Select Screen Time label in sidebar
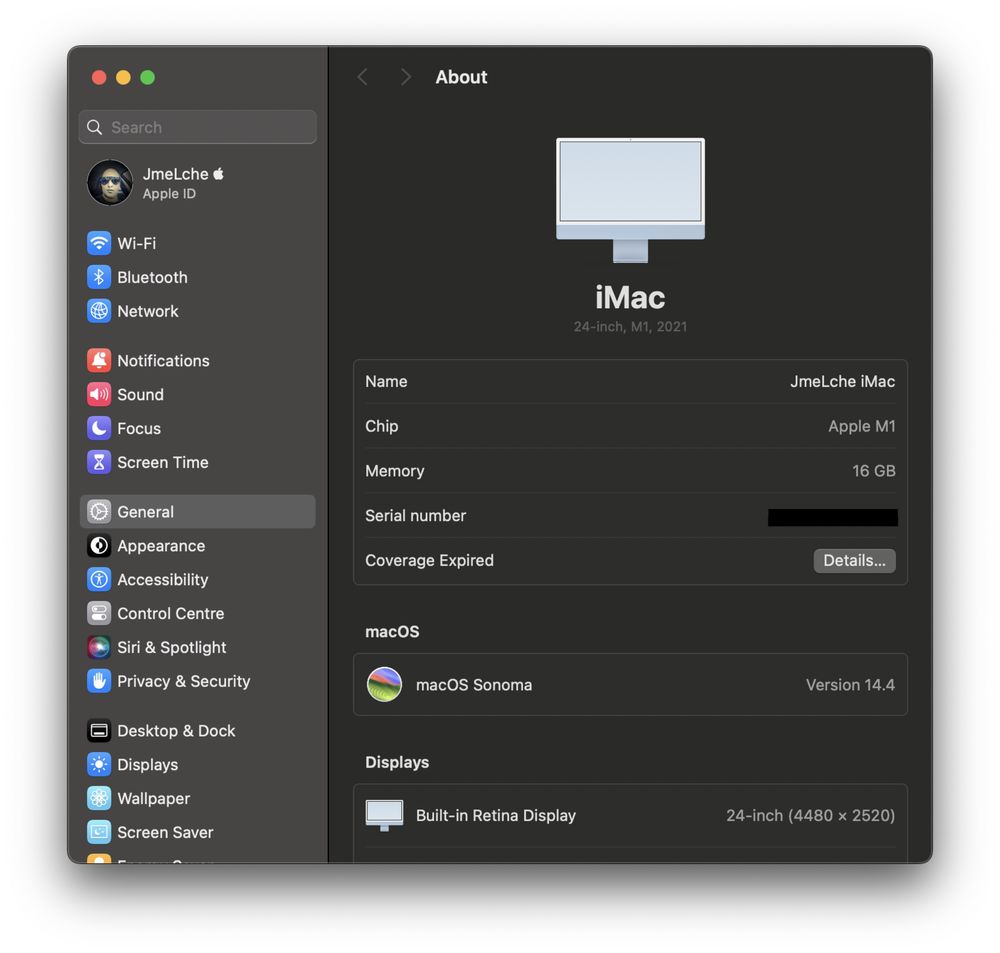Screen dimensions: 1000x953 pos(163,462)
